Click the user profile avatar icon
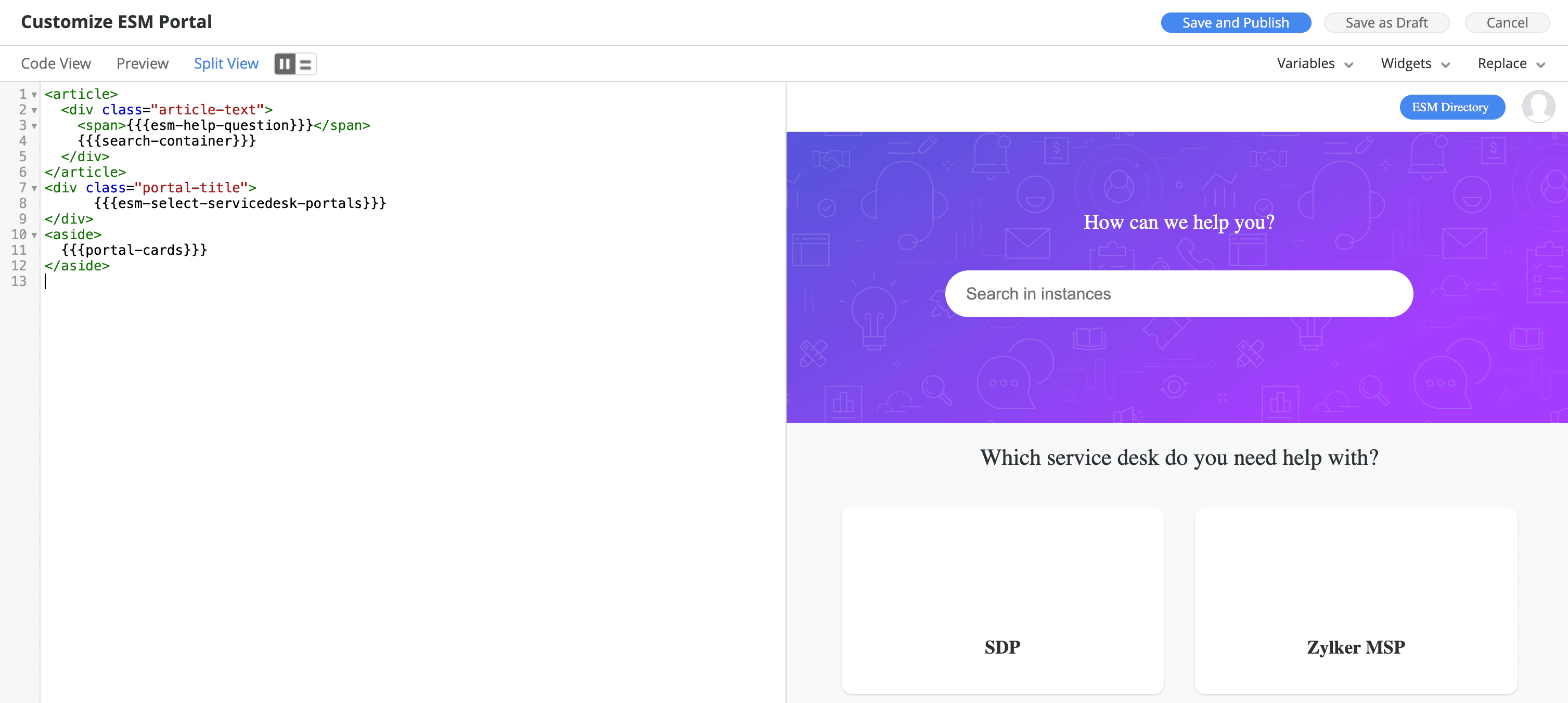1568x703 pixels. point(1537,107)
